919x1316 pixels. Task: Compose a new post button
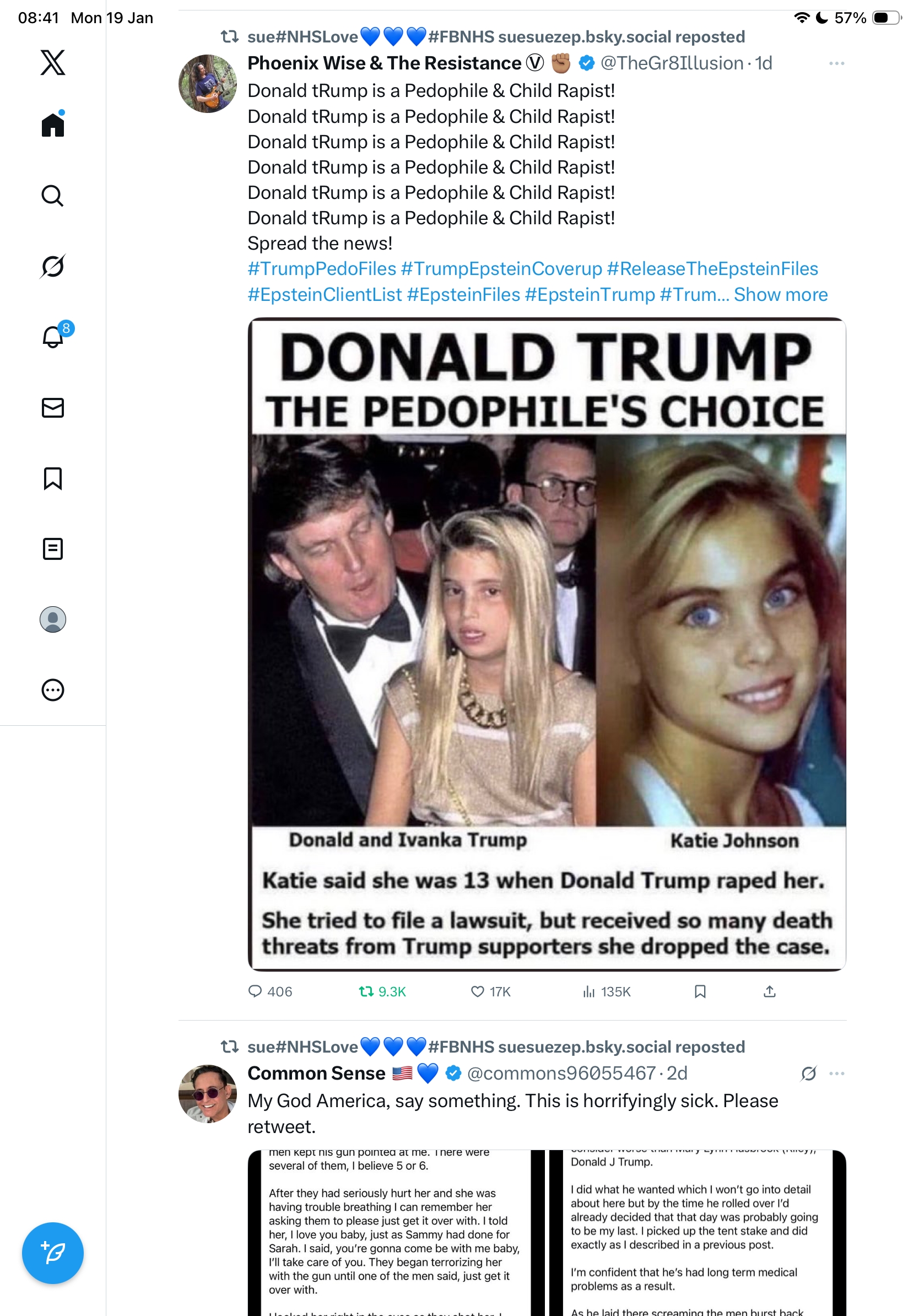[53, 1253]
